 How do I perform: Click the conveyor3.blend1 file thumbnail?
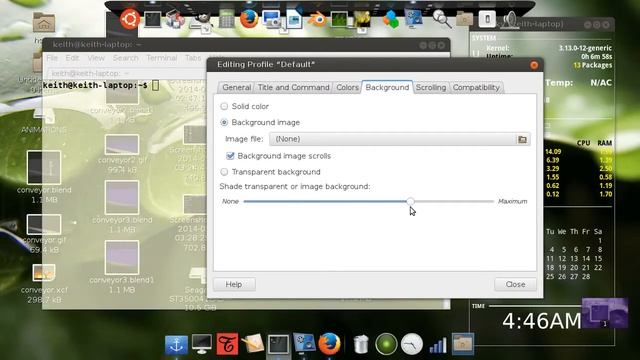[122, 258]
